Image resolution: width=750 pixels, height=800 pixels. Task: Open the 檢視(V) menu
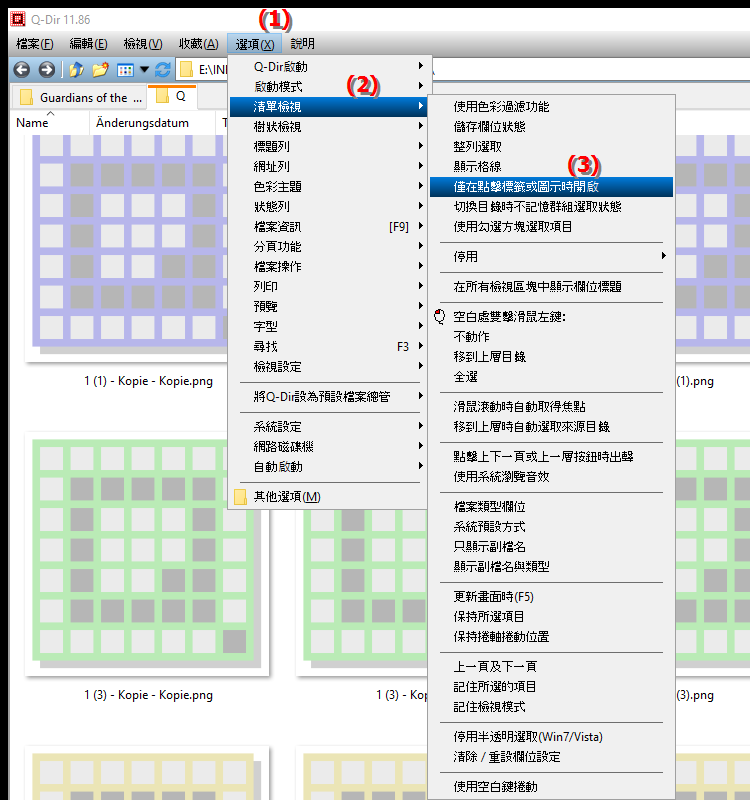coord(143,44)
